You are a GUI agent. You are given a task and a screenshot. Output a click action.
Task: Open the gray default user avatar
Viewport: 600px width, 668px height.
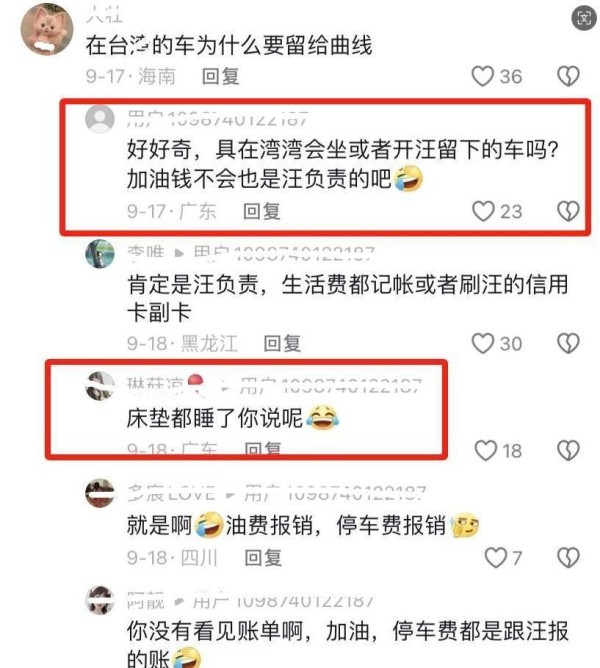(100, 119)
